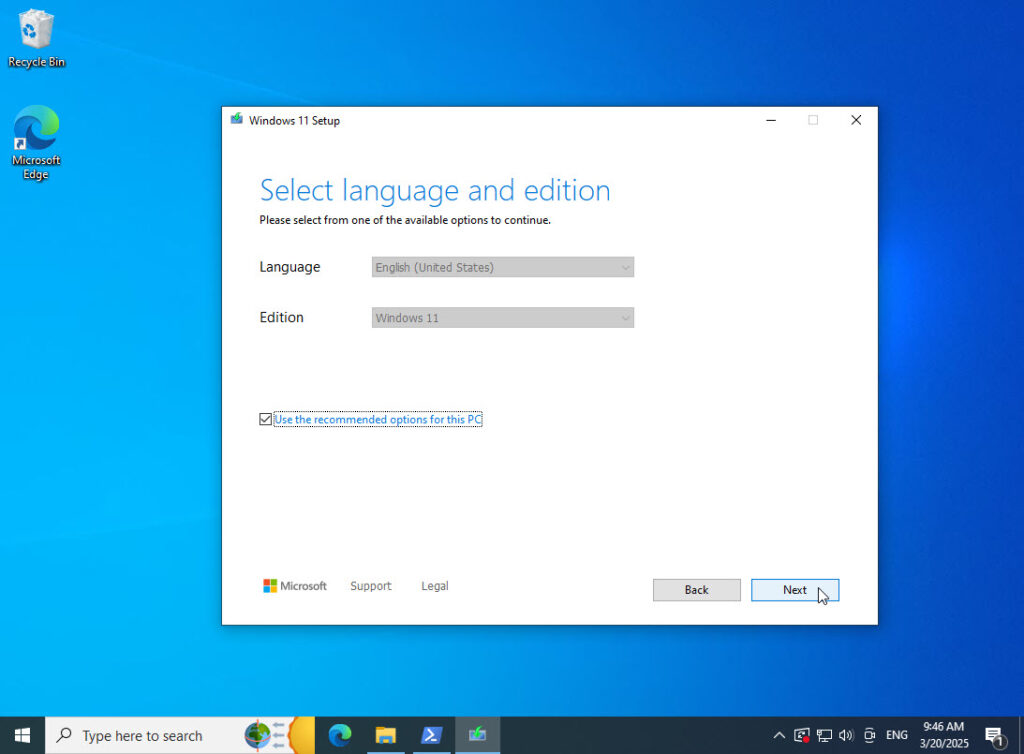Open the Language dropdown
Viewport: 1024px width, 754px height.
point(502,267)
